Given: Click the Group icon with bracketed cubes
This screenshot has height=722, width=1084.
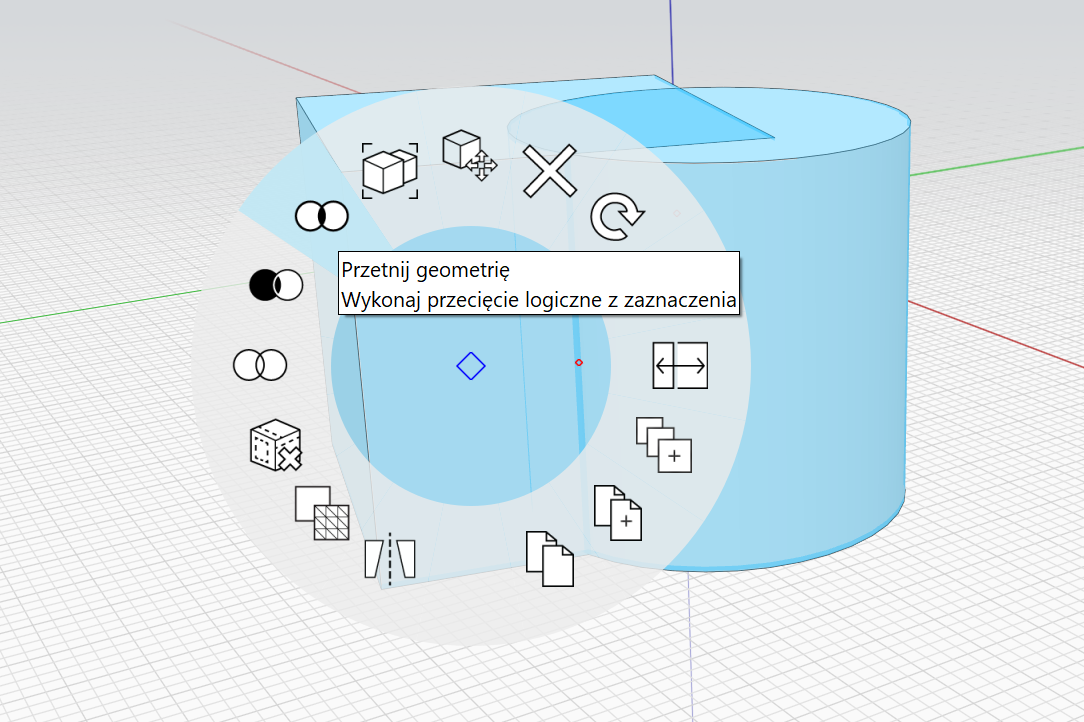Looking at the screenshot, I should (x=390, y=171).
